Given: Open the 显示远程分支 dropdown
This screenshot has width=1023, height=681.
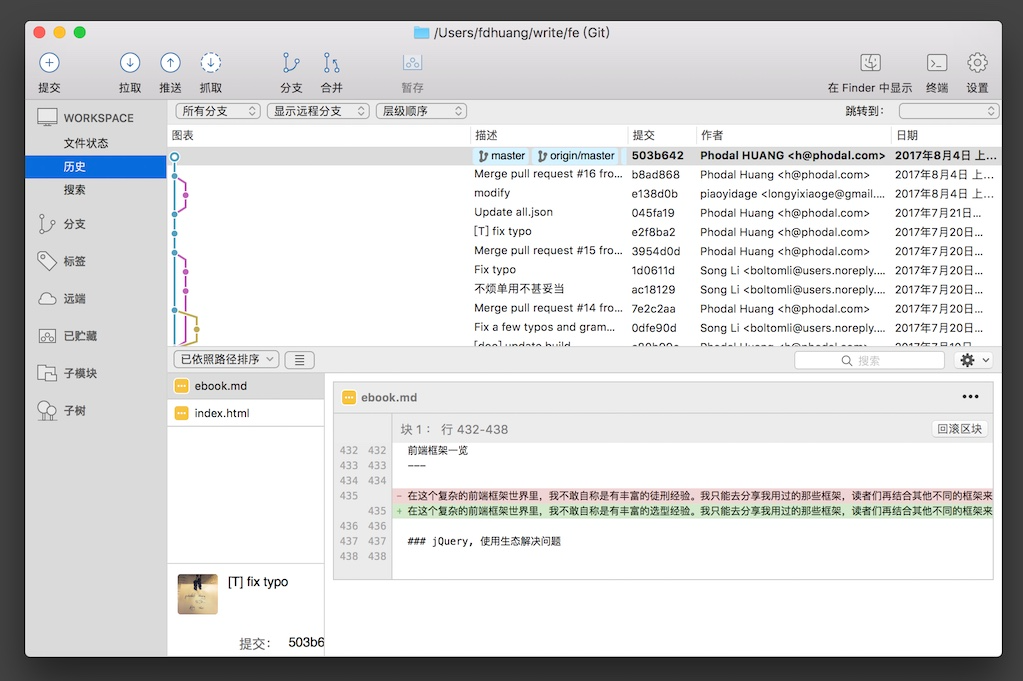Looking at the screenshot, I should (317, 111).
